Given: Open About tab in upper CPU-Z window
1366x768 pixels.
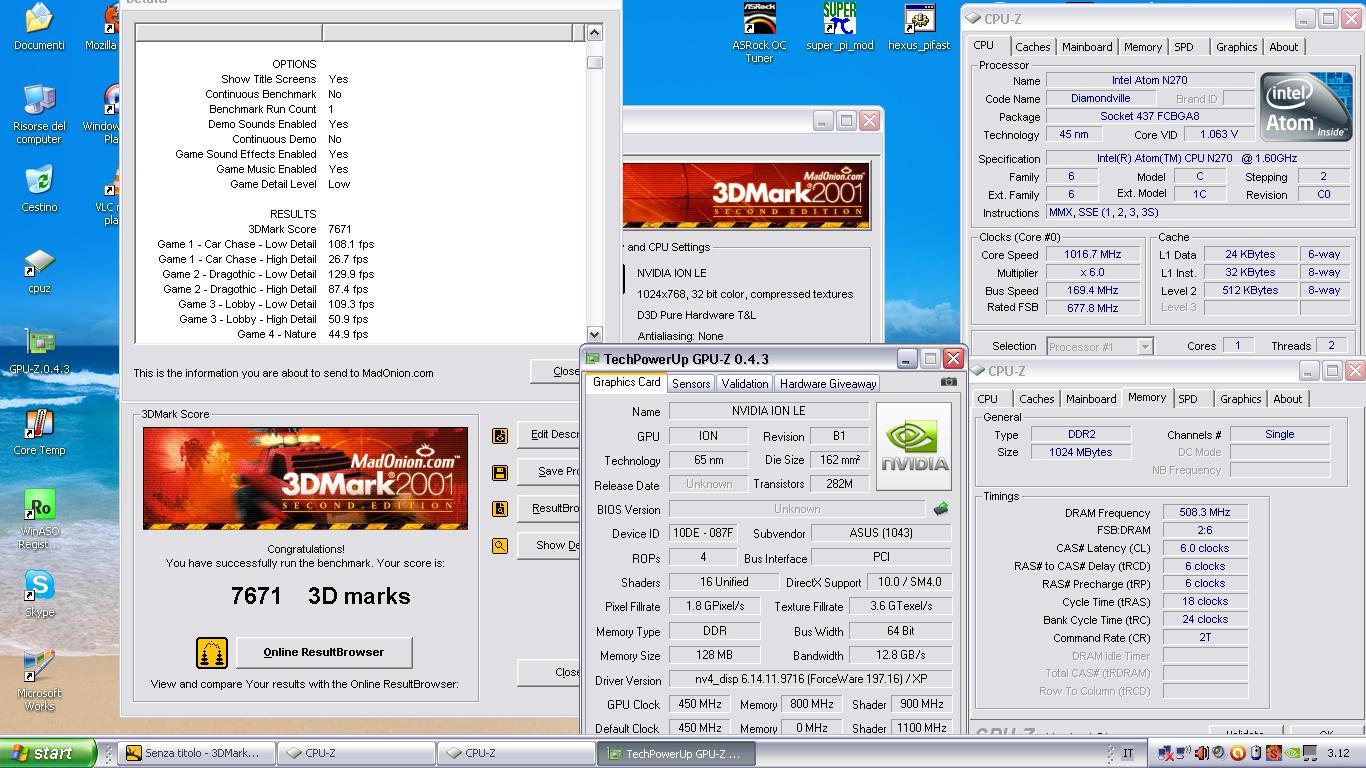Looking at the screenshot, I should [1284, 47].
